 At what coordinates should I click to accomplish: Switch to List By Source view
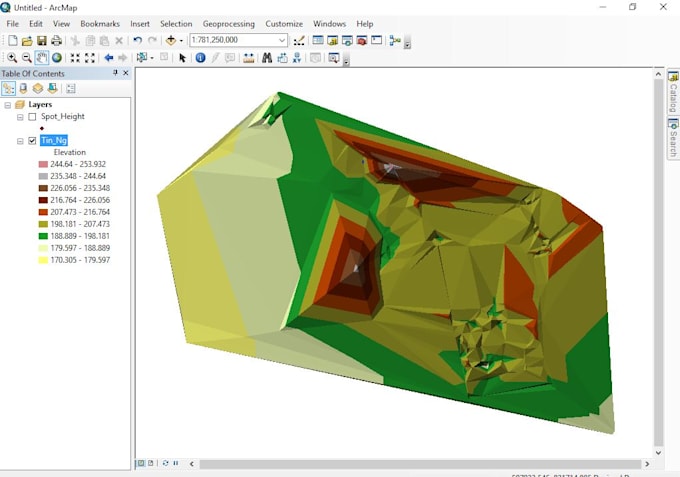click(23, 88)
